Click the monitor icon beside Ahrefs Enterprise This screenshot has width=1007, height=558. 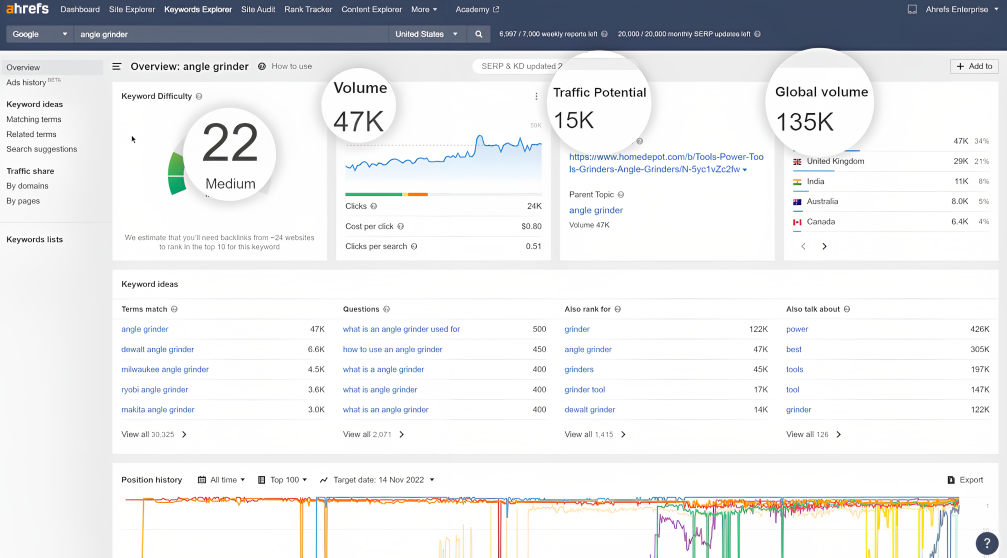(x=912, y=10)
